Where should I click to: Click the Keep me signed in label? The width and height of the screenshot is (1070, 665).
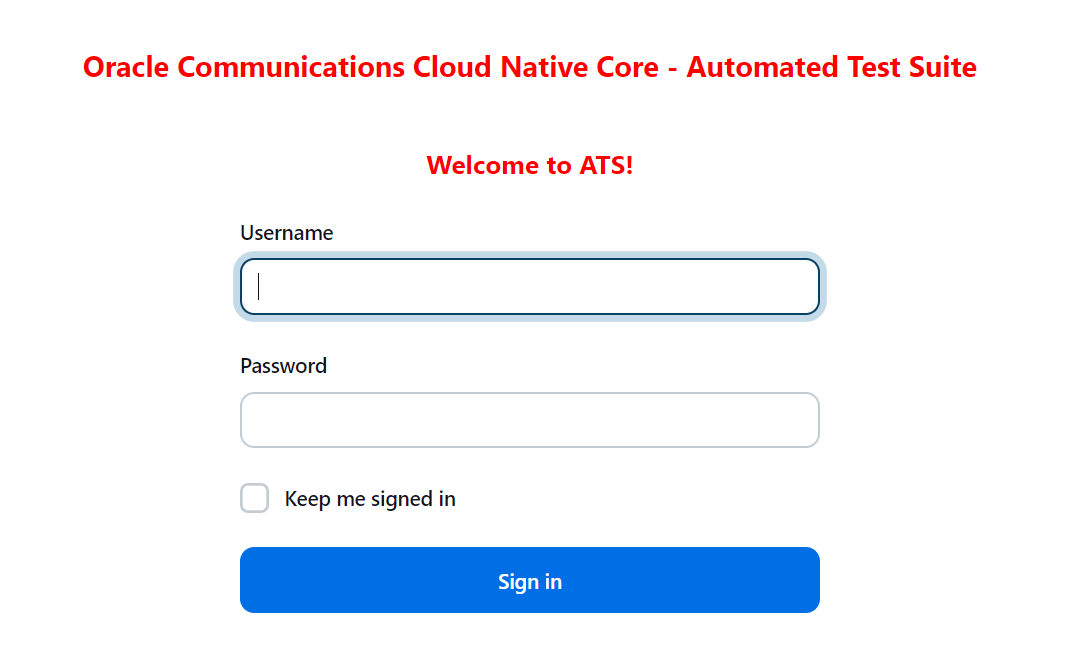371,497
